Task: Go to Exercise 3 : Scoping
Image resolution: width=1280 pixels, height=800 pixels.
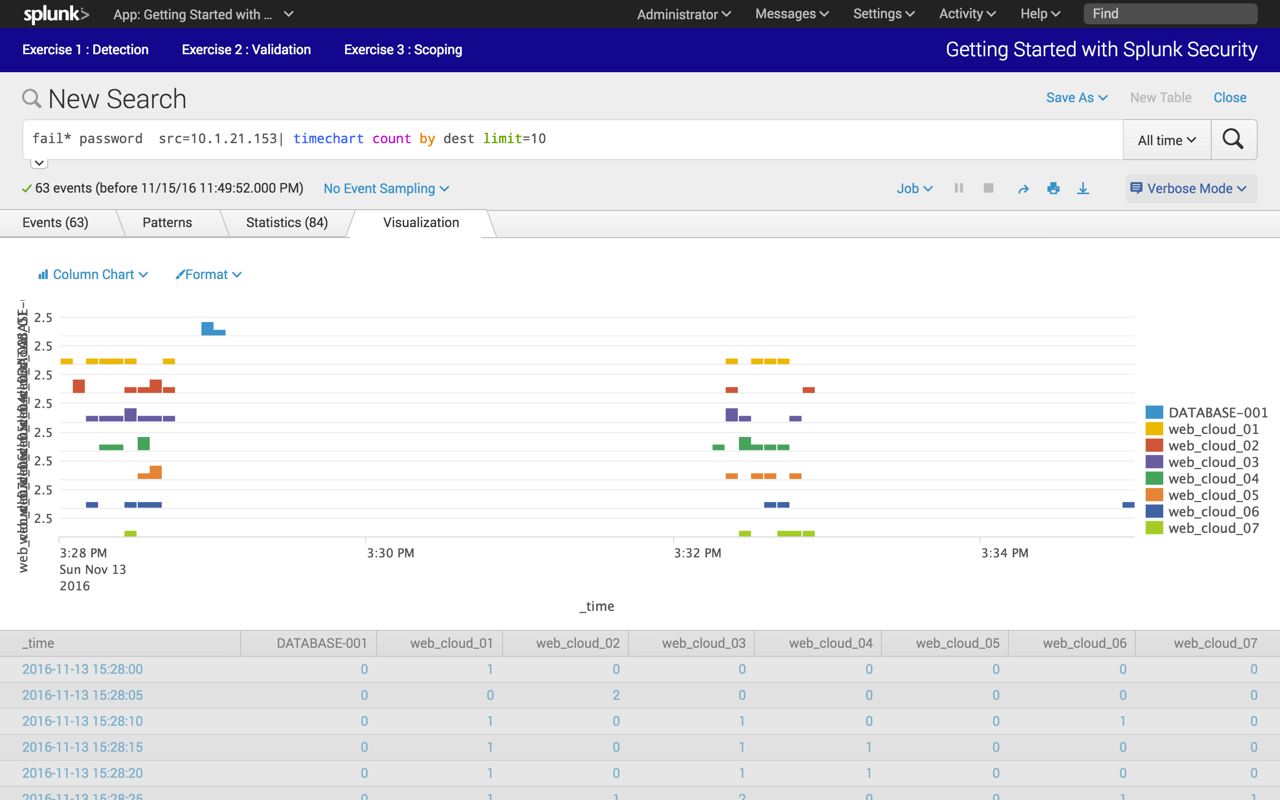Action: (x=403, y=49)
